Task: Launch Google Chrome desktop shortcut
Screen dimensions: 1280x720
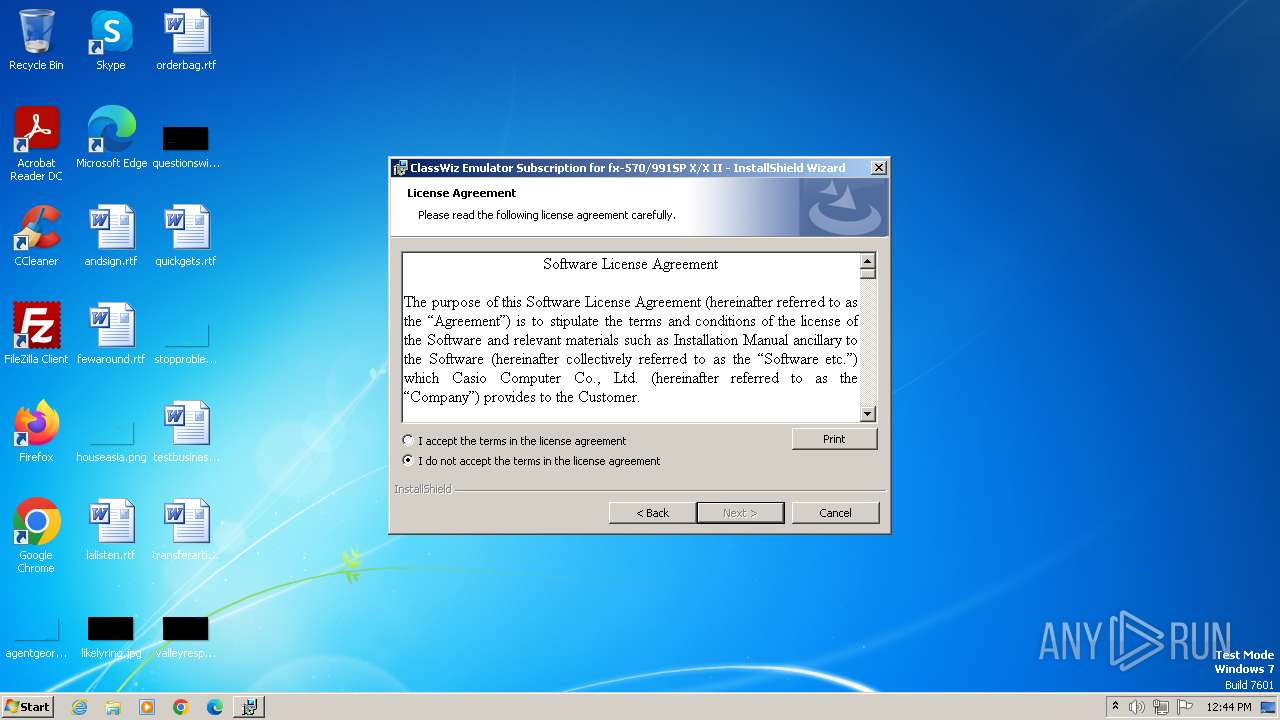Action: (x=36, y=536)
